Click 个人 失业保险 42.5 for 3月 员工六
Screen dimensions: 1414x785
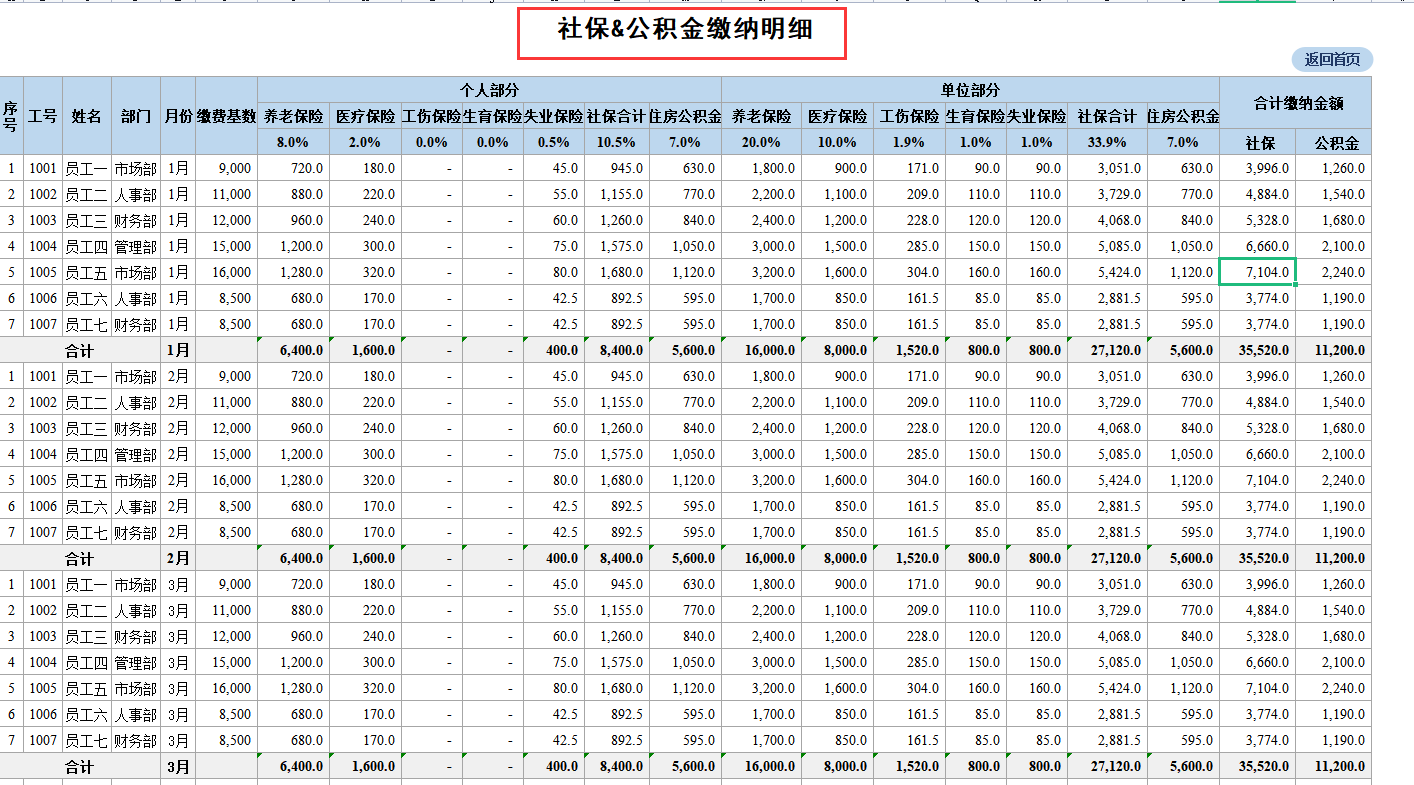coord(554,714)
